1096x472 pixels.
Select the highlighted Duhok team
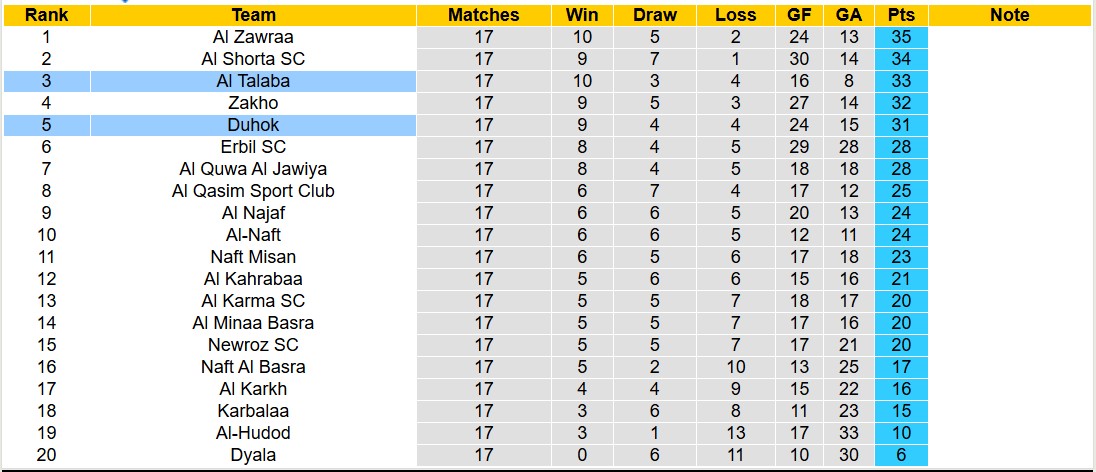click(253, 125)
